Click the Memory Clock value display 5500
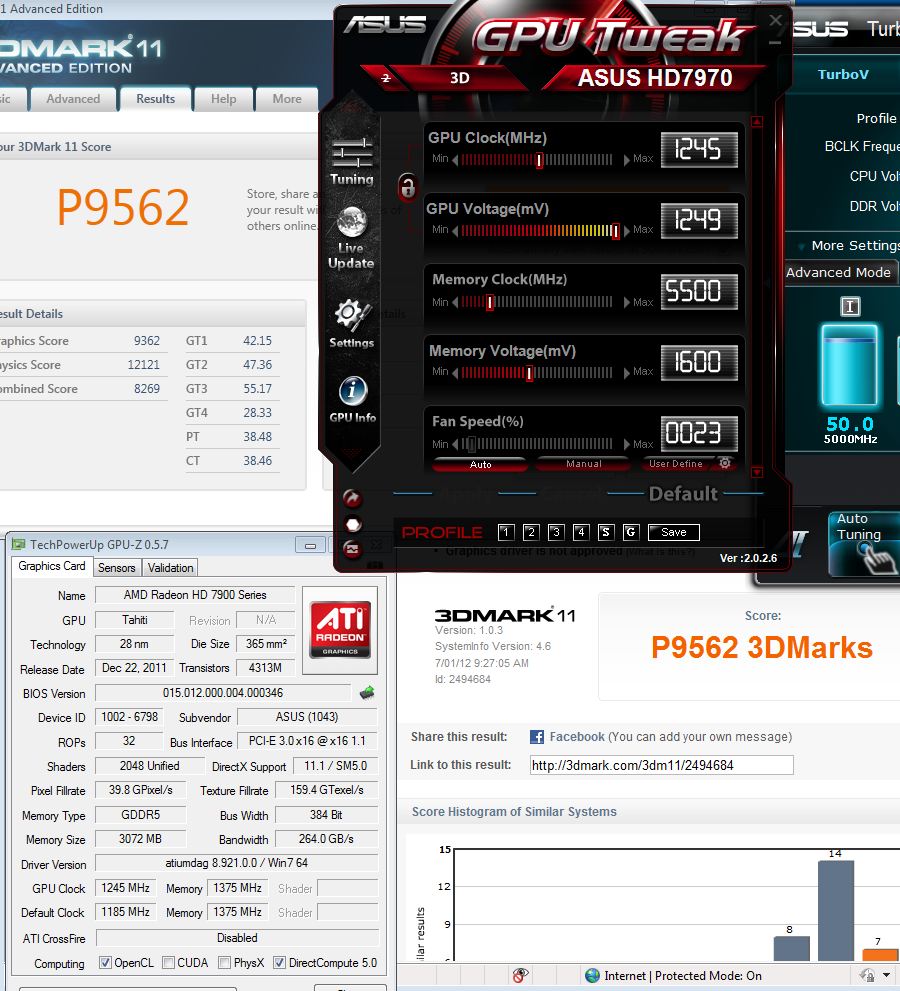Screen dimensions: 900x991 point(699,291)
